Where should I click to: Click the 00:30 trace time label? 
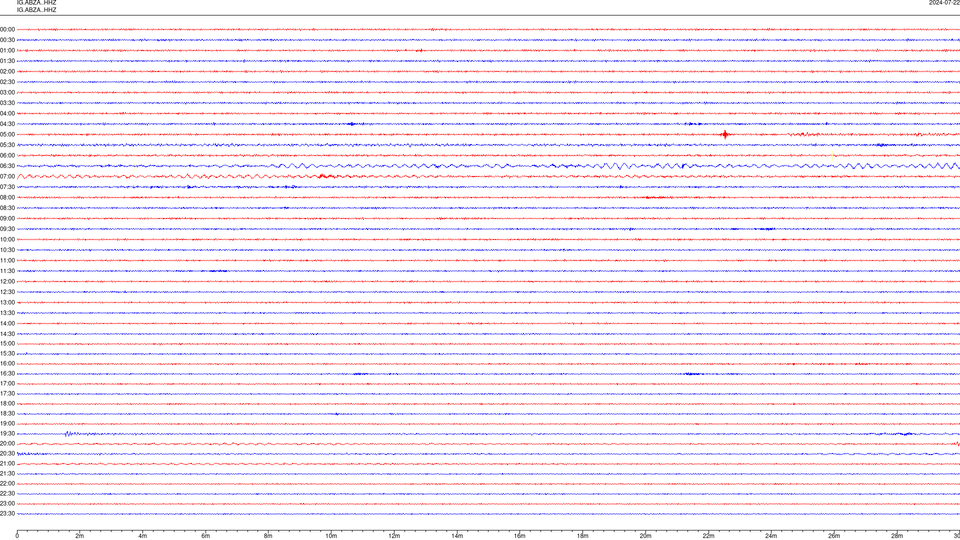point(7,40)
